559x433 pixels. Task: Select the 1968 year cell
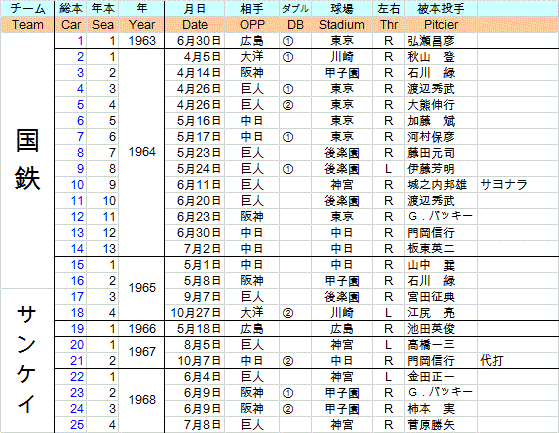click(142, 400)
